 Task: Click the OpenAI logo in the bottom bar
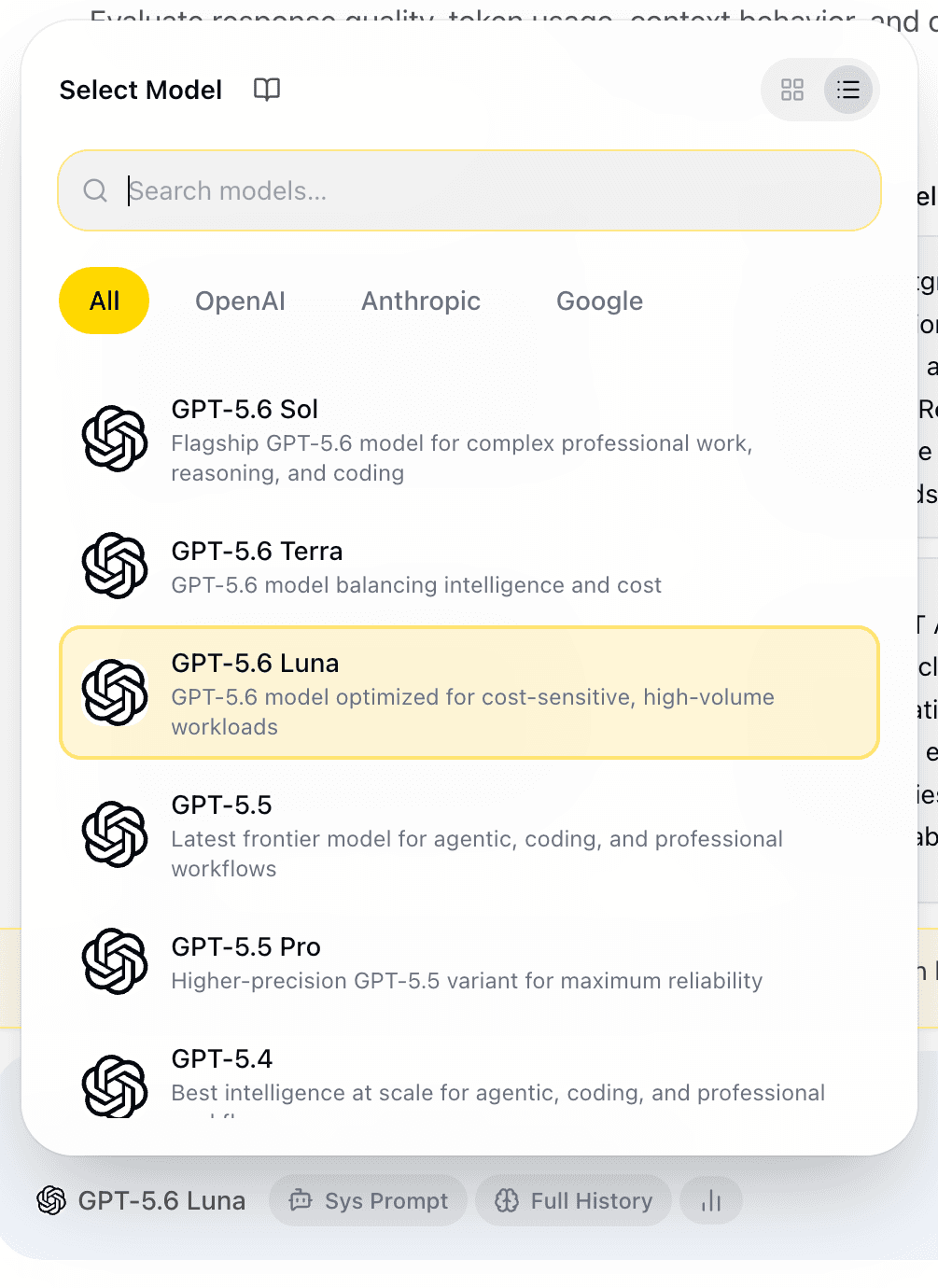tap(51, 1200)
